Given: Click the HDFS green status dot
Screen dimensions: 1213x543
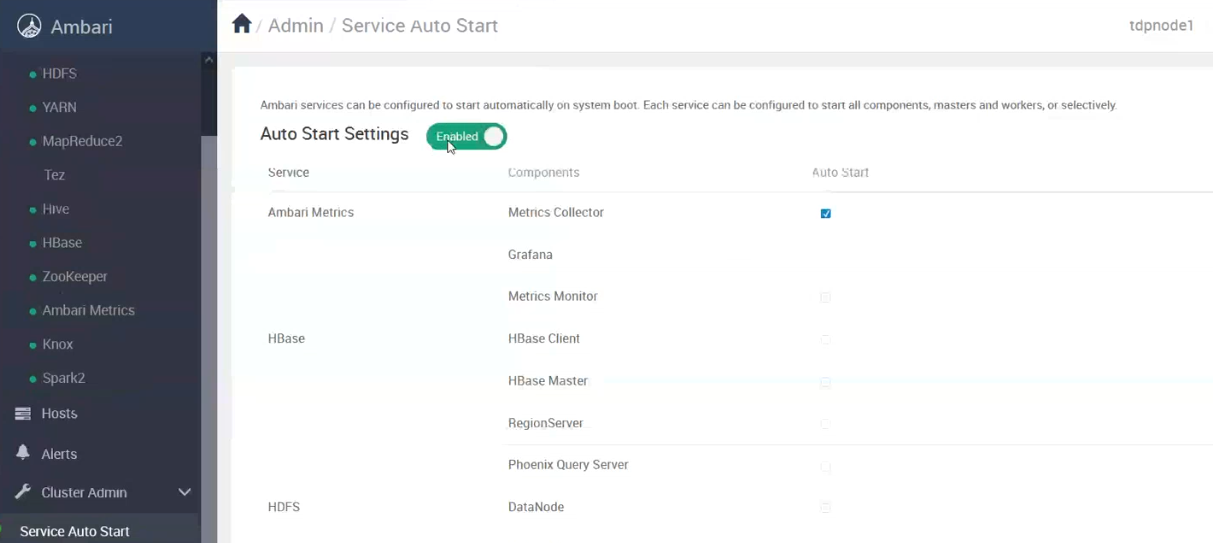Looking at the screenshot, I should coord(33,75).
